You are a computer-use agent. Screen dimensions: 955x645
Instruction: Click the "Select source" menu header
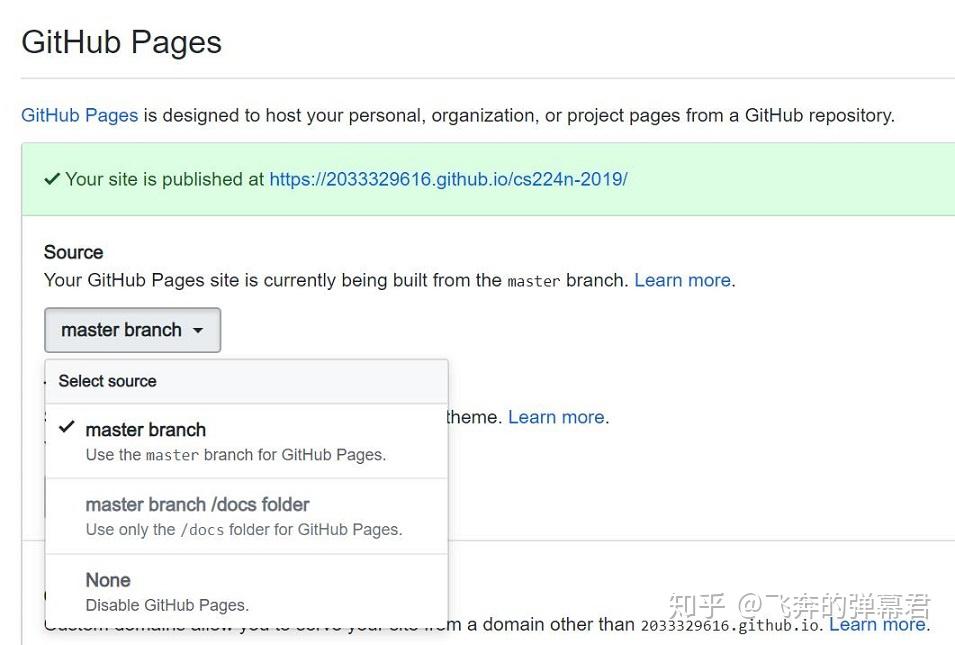pos(107,381)
